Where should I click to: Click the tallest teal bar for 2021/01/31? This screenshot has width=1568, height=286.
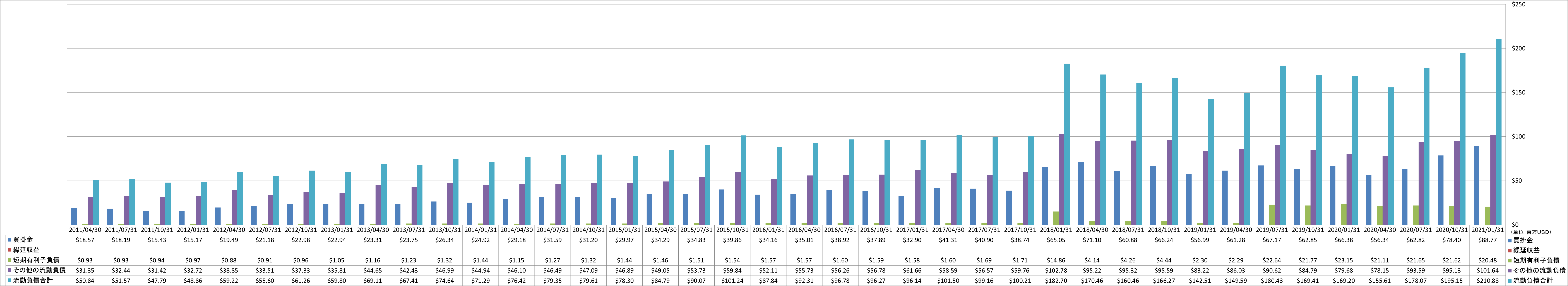1499,132
